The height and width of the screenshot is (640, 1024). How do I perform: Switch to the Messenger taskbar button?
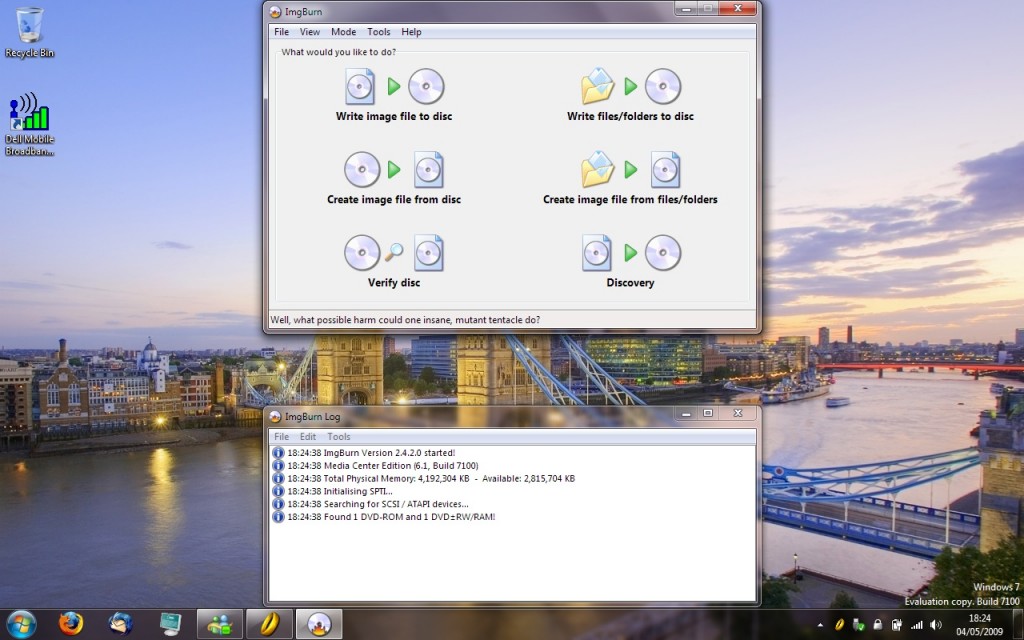click(x=220, y=624)
